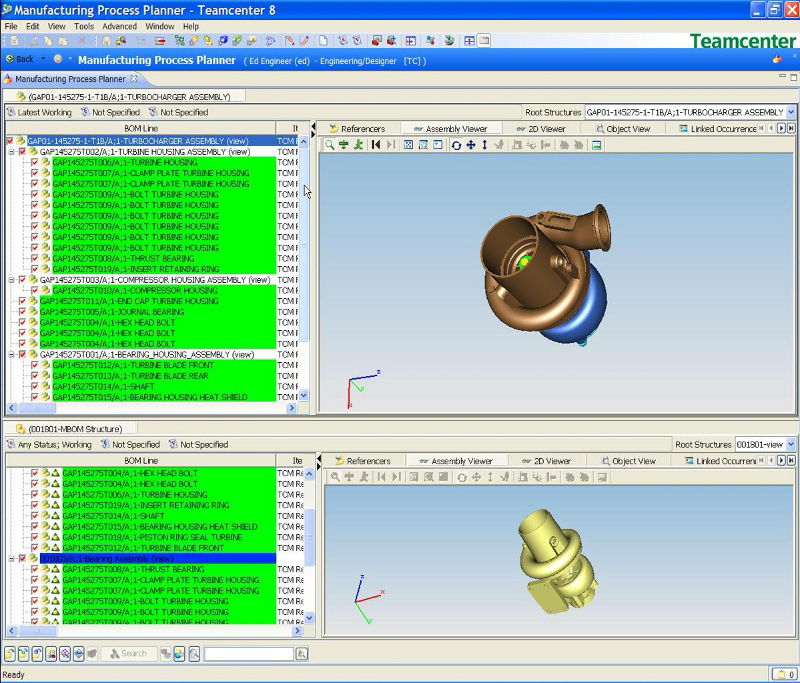Click the rotate icon in lower Assembly Viewer toolbar
The width and height of the screenshot is (800, 683).
click(x=462, y=477)
